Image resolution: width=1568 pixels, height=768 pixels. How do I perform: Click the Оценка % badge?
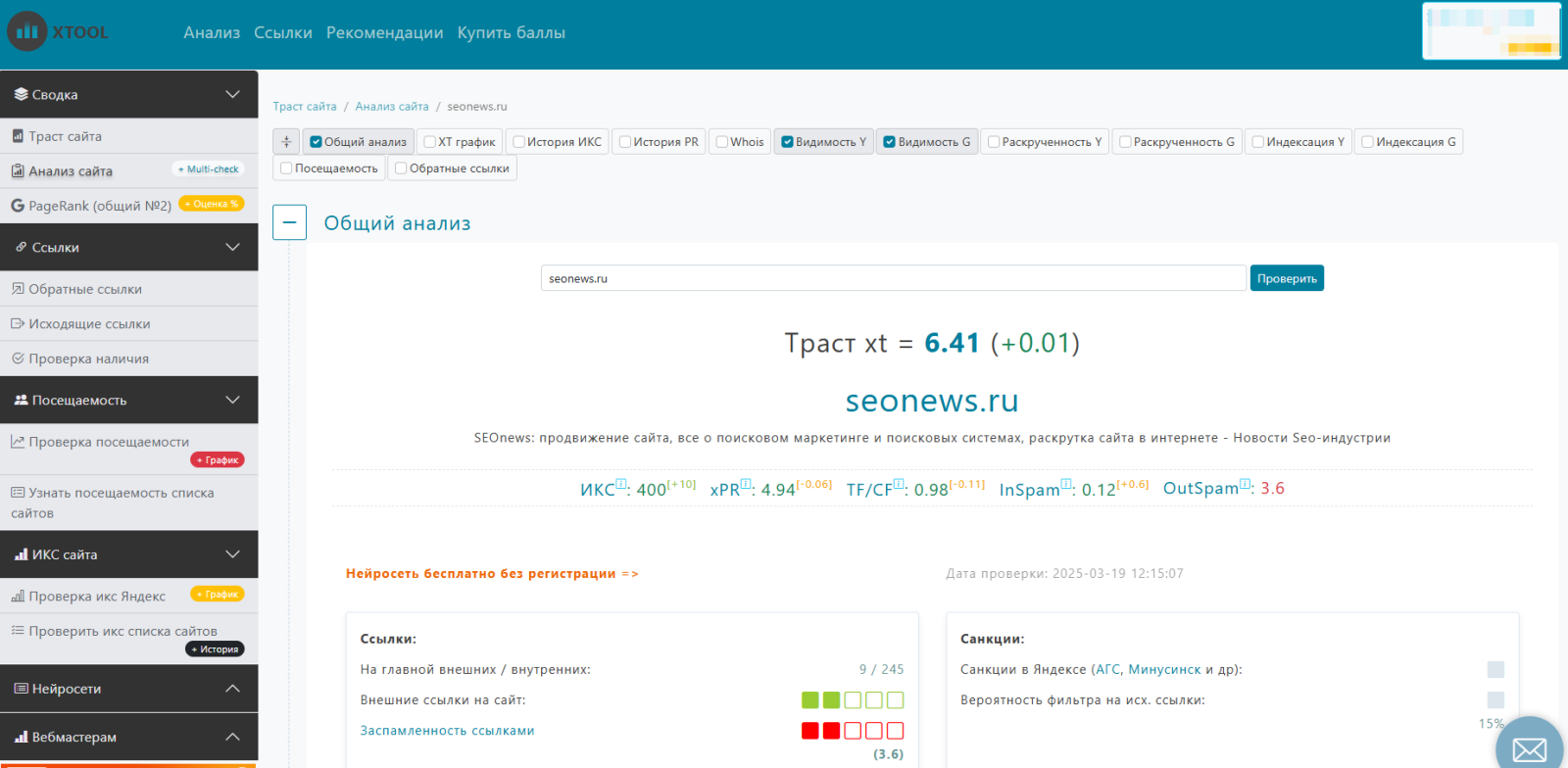212,204
